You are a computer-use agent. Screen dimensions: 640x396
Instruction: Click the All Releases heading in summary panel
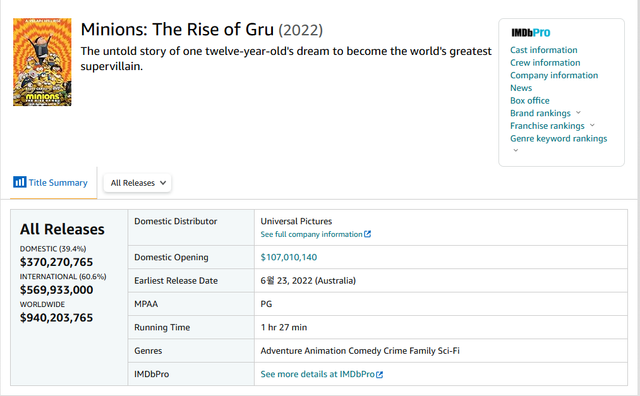[62, 229]
